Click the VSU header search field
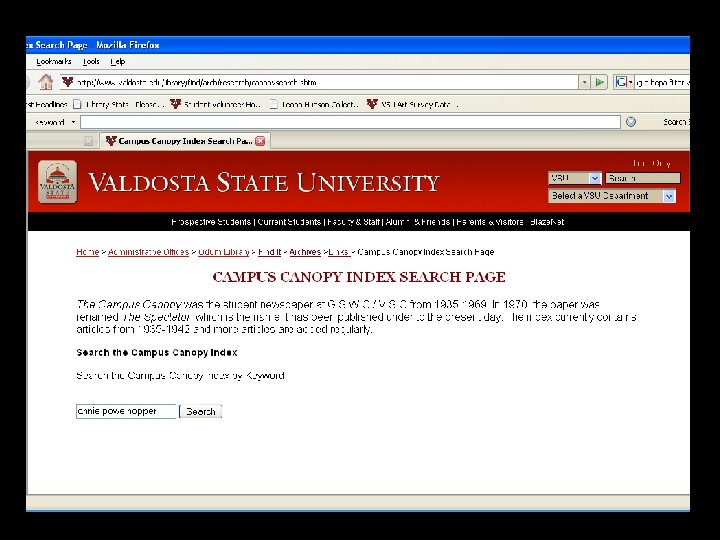The width and height of the screenshot is (720, 540). (x=643, y=178)
